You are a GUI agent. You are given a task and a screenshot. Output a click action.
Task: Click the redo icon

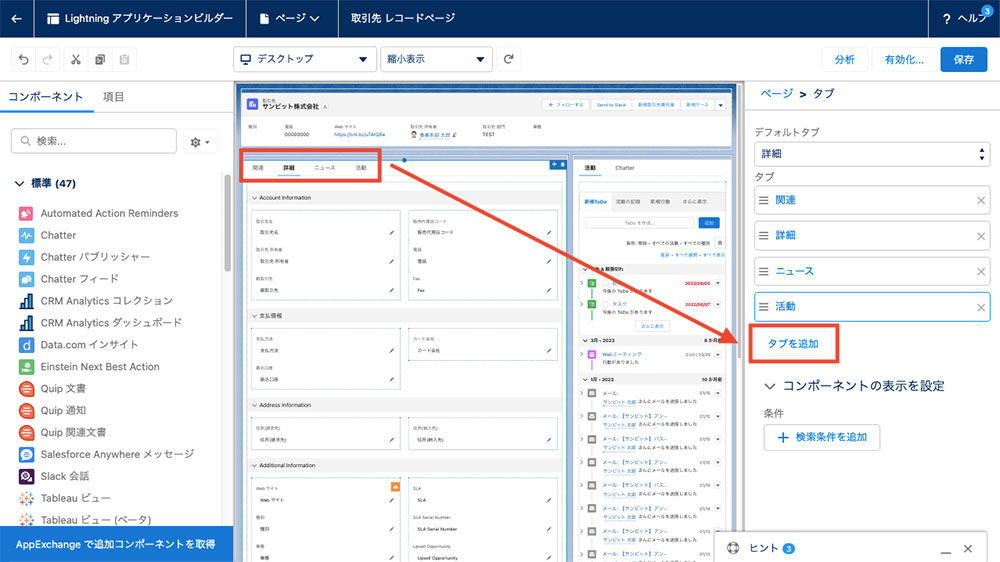pyautogui.click(x=47, y=59)
